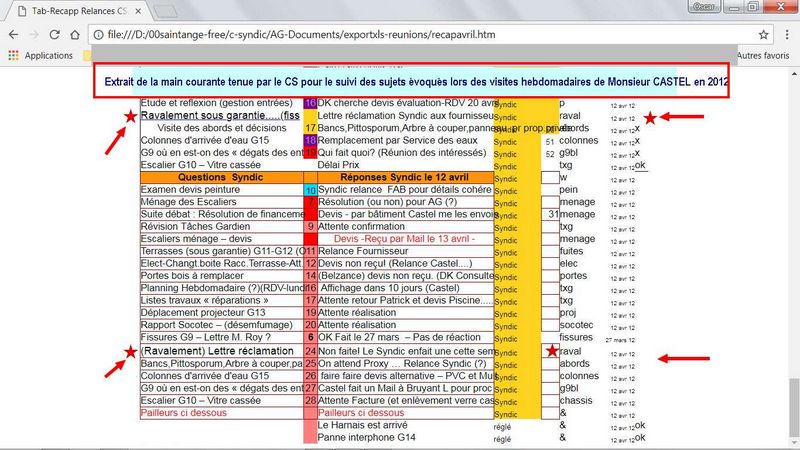Viewport: 800px width, 450px height.
Task: Click the 'Escalier G10 – Vitre cassée' cell above Questions header
Action: (221, 165)
